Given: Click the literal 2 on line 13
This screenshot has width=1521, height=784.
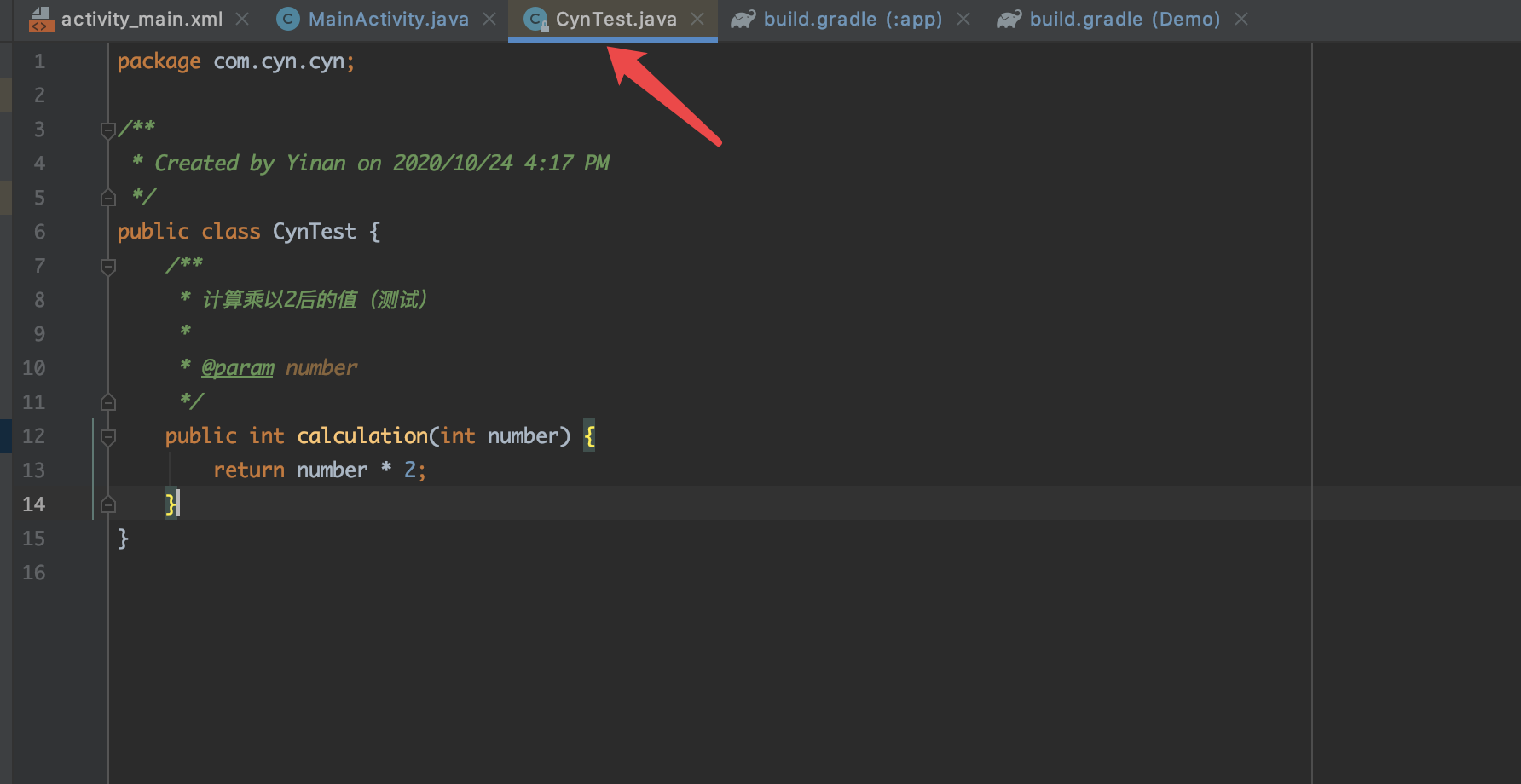Looking at the screenshot, I should click(410, 470).
